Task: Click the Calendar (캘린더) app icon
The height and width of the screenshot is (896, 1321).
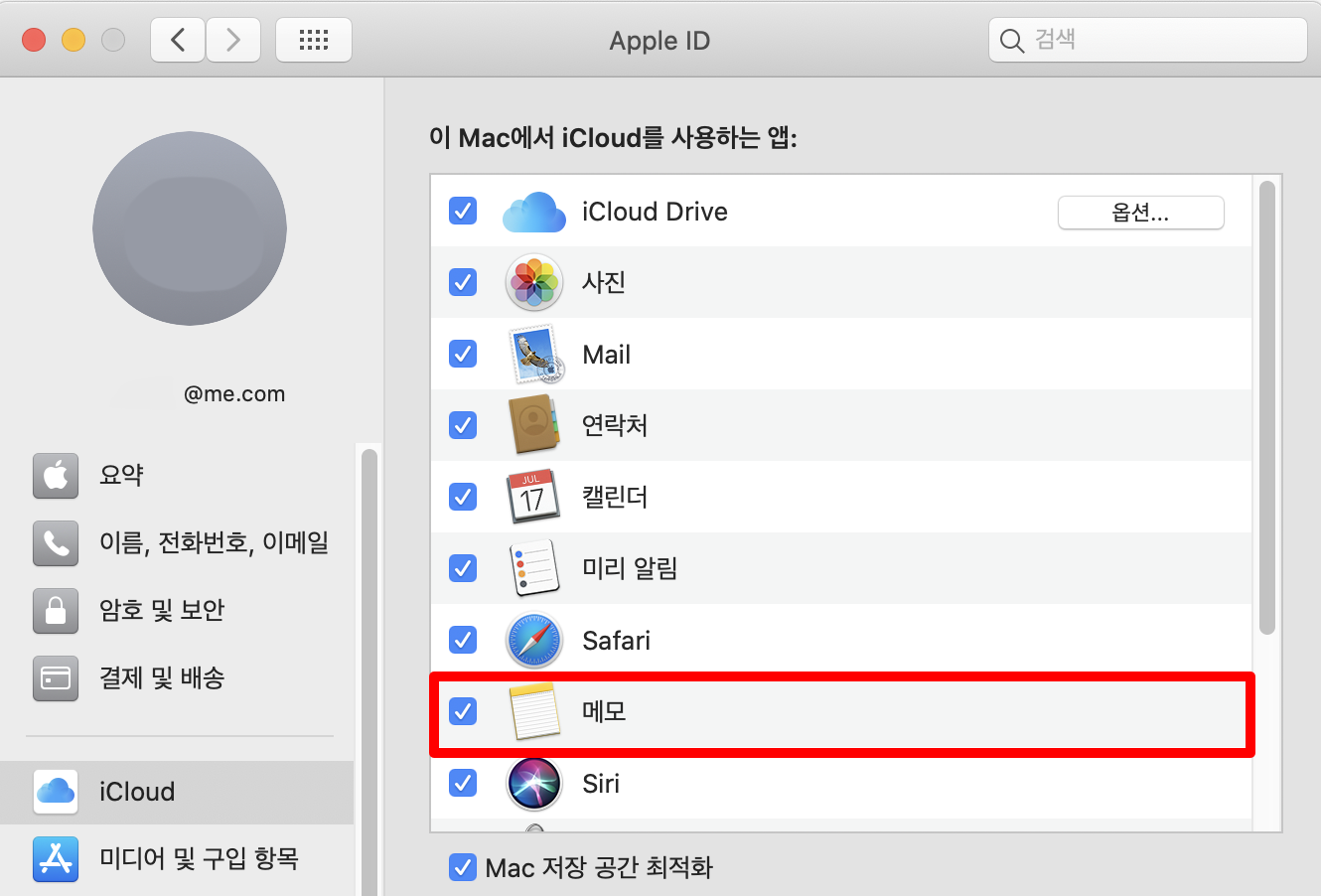Action: pyautogui.click(x=534, y=497)
